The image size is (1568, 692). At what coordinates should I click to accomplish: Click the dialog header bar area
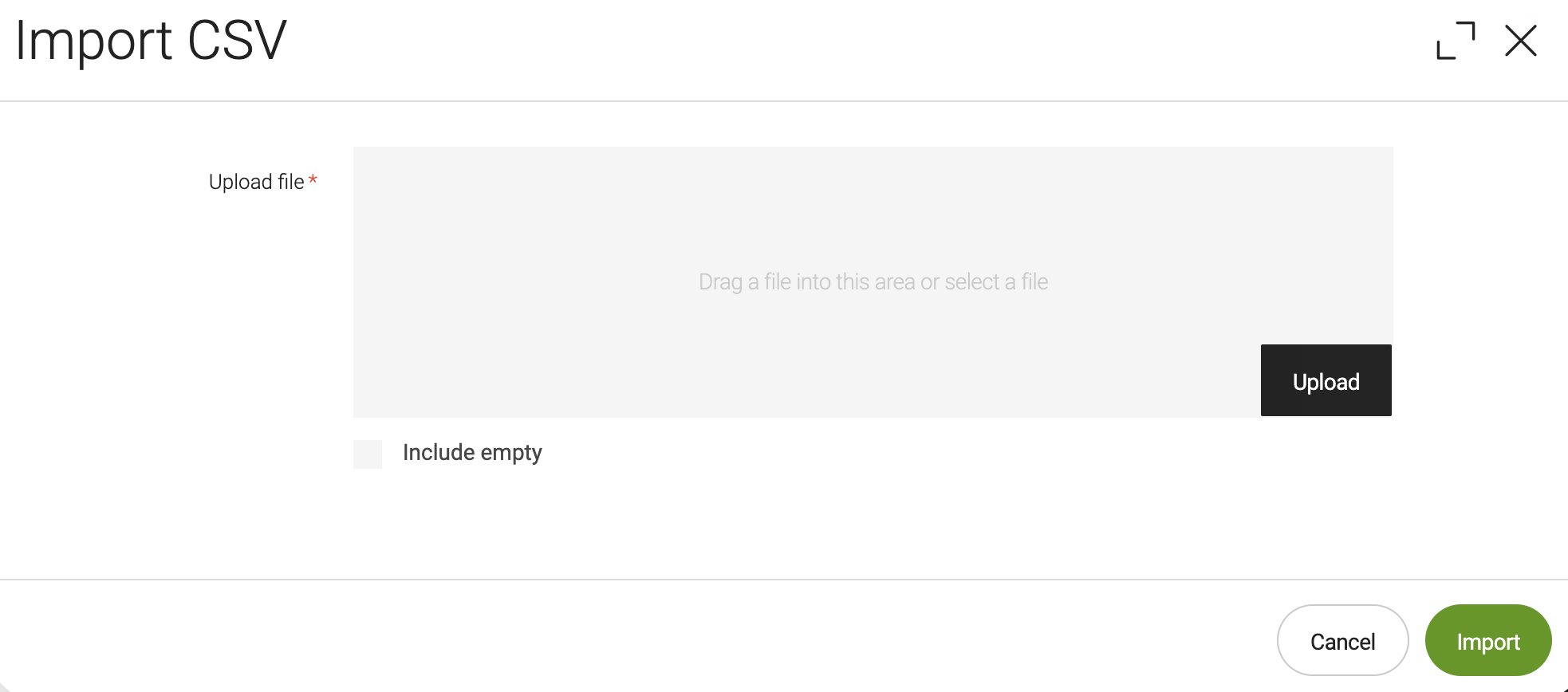(798, 48)
